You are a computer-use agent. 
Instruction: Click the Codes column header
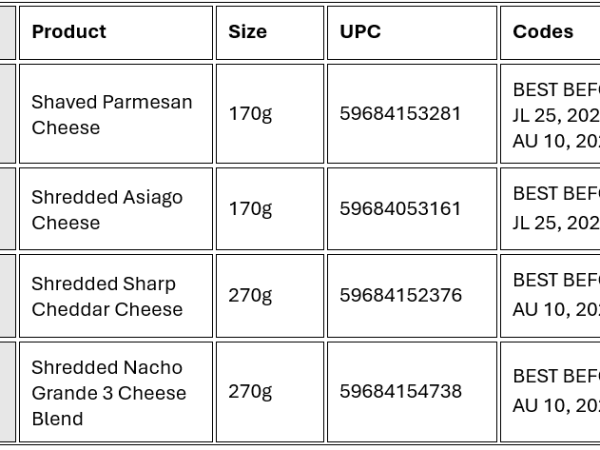[545, 32]
